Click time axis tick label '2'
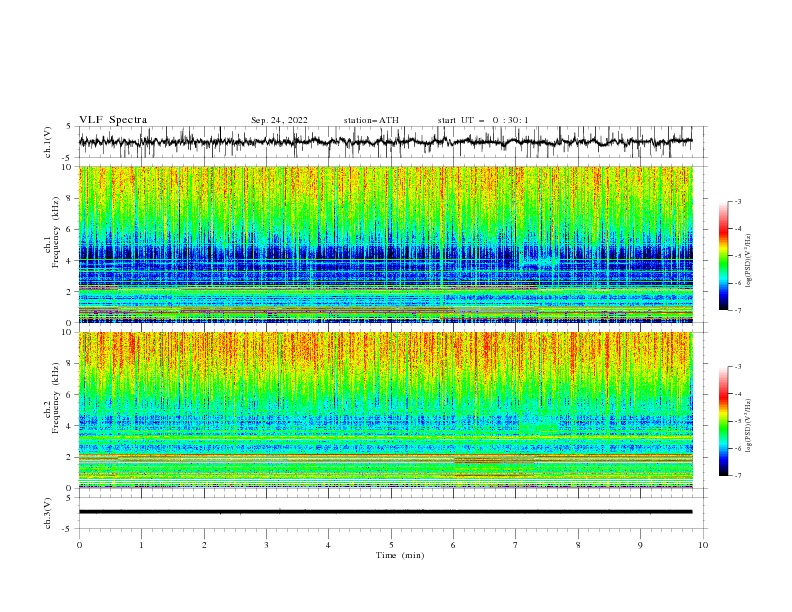Viewport: 792px width, 612px height. 204,545
